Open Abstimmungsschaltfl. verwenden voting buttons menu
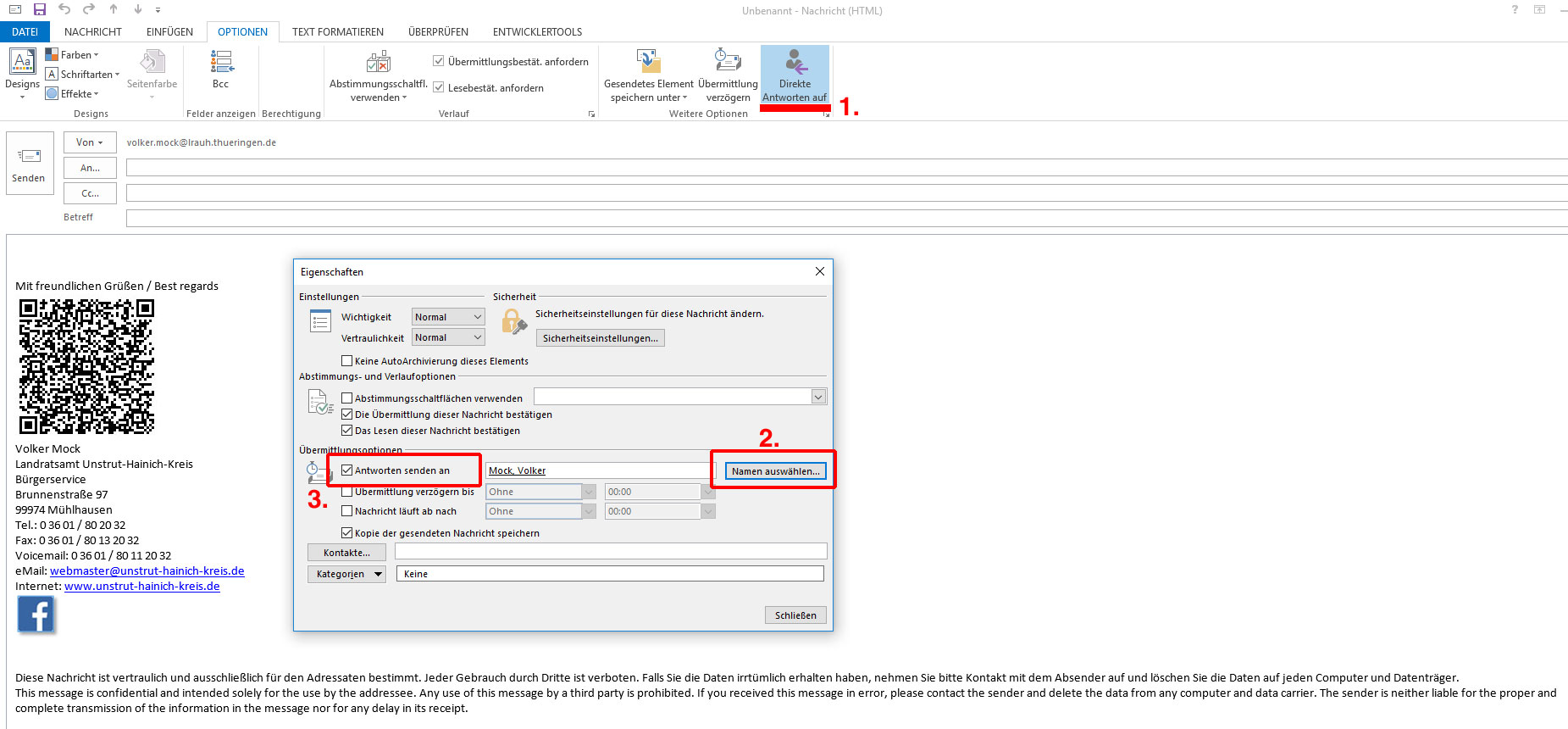The height and width of the screenshot is (729, 1568). pos(378,76)
